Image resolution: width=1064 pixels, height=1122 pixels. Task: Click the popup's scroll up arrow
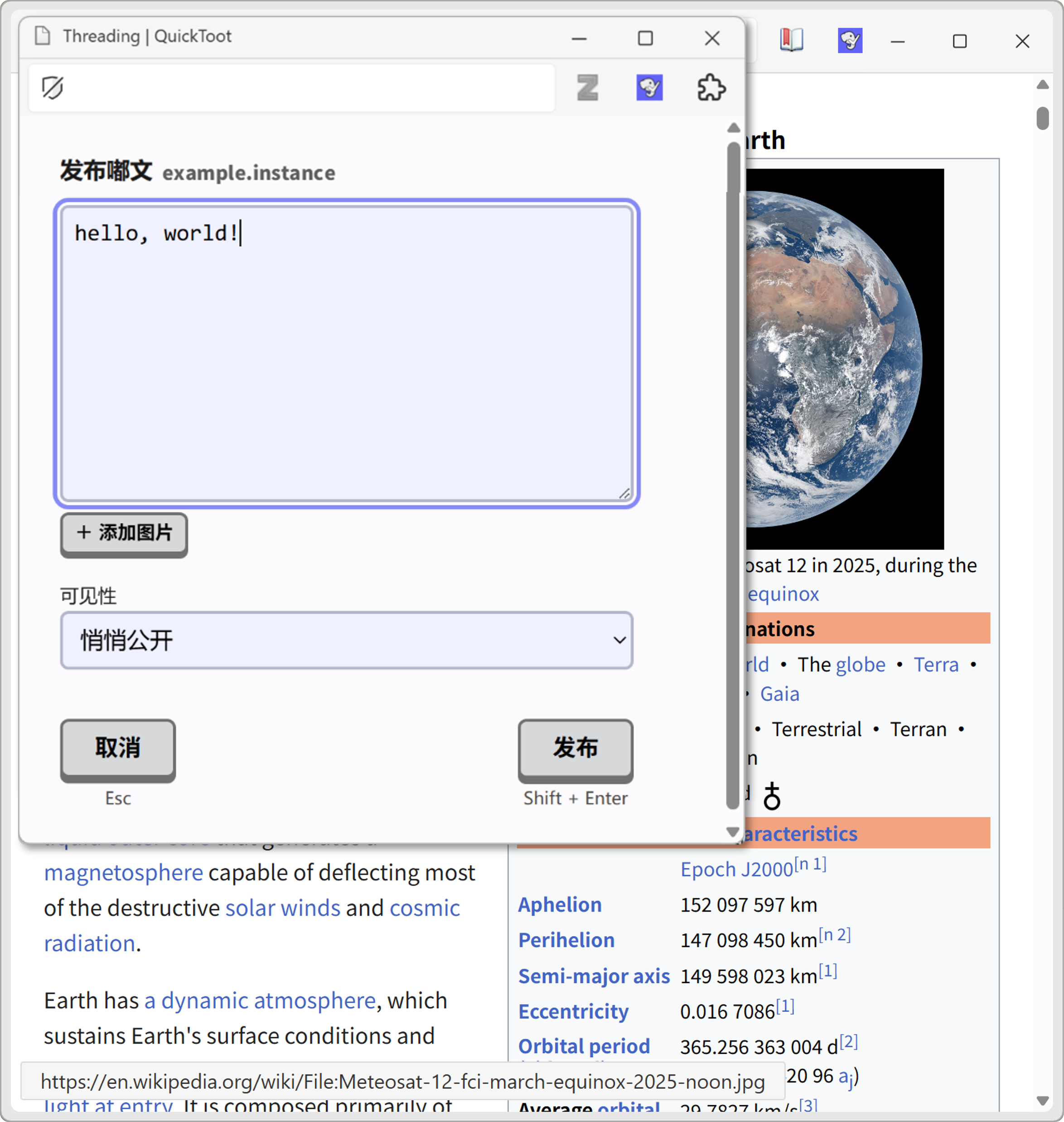click(x=733, y=128)
